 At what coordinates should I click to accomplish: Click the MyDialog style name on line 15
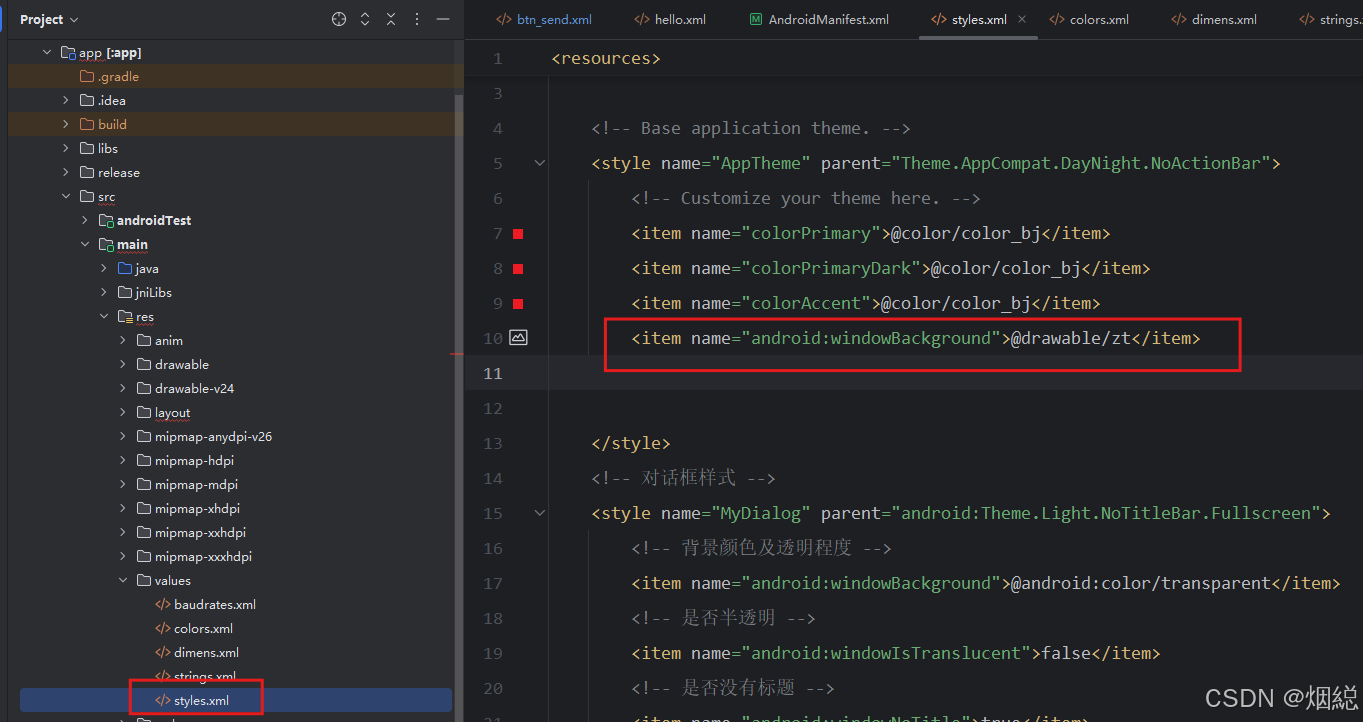click(760, 513)
